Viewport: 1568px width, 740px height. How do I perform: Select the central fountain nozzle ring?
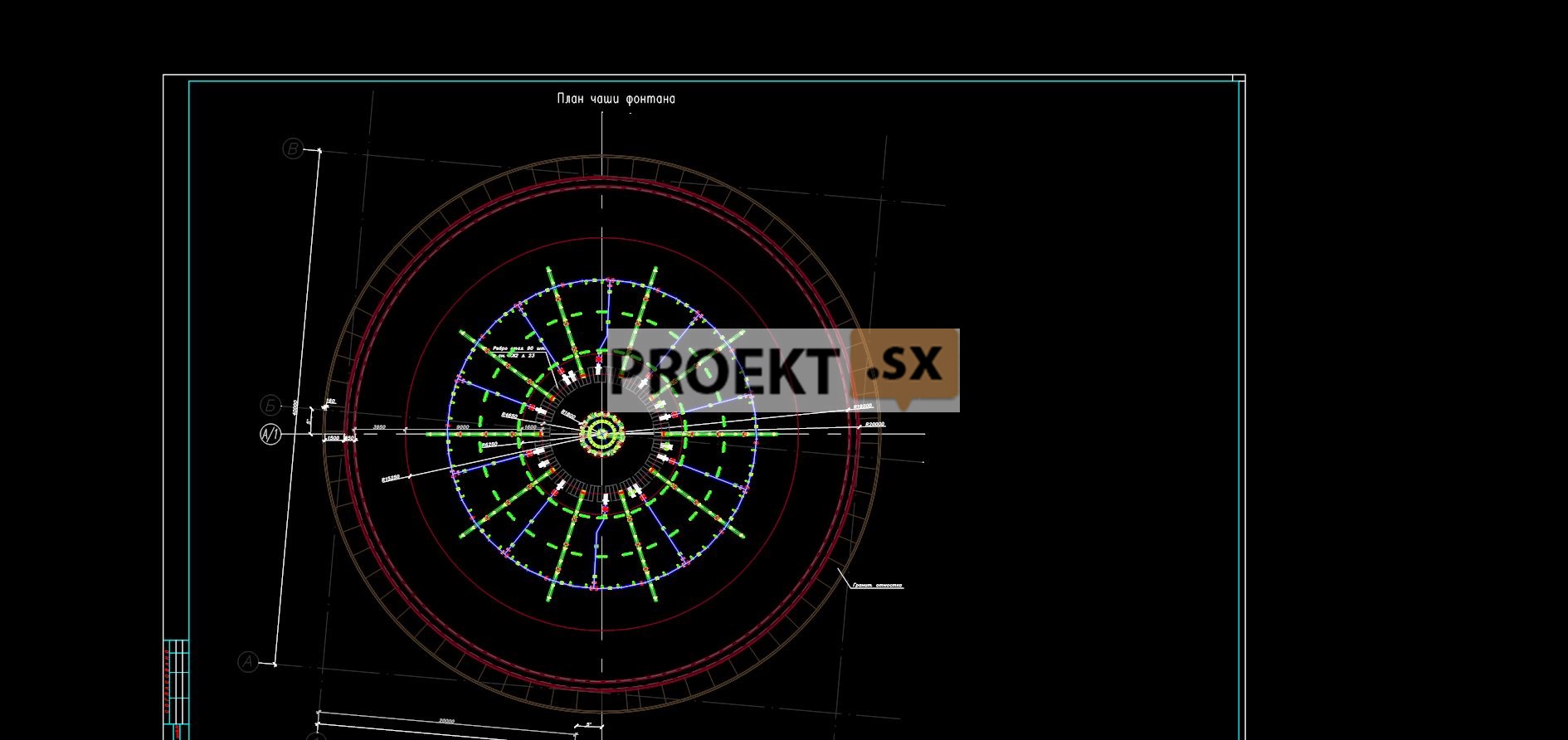601,433
